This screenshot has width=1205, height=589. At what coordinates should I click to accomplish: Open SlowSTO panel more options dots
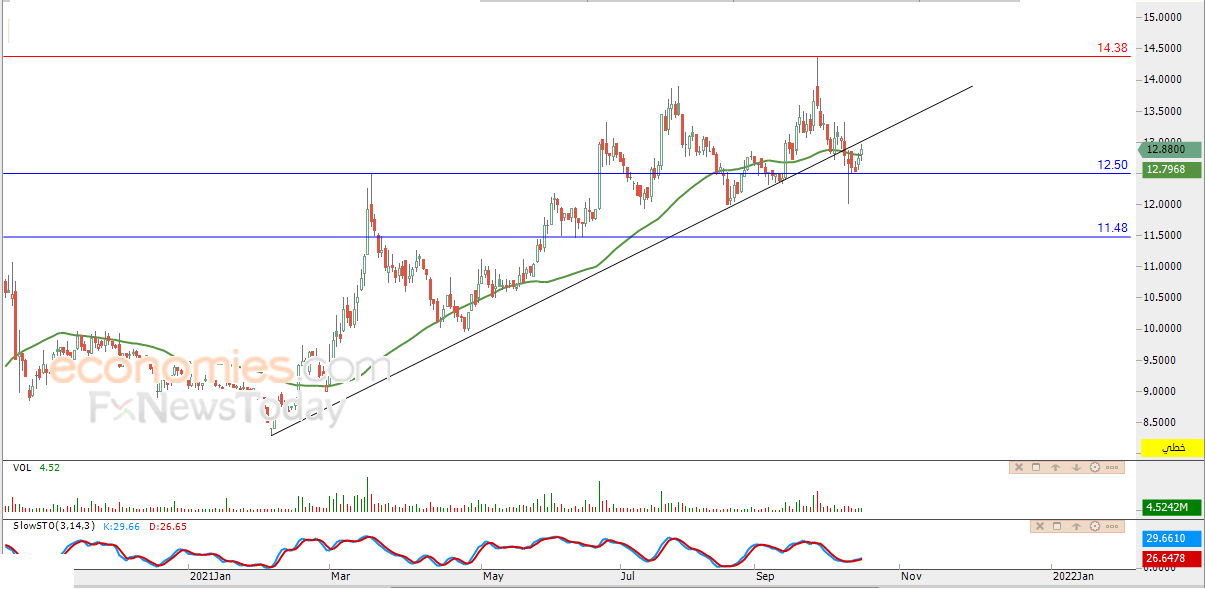pyautogui.click(x=1112, y=526)
